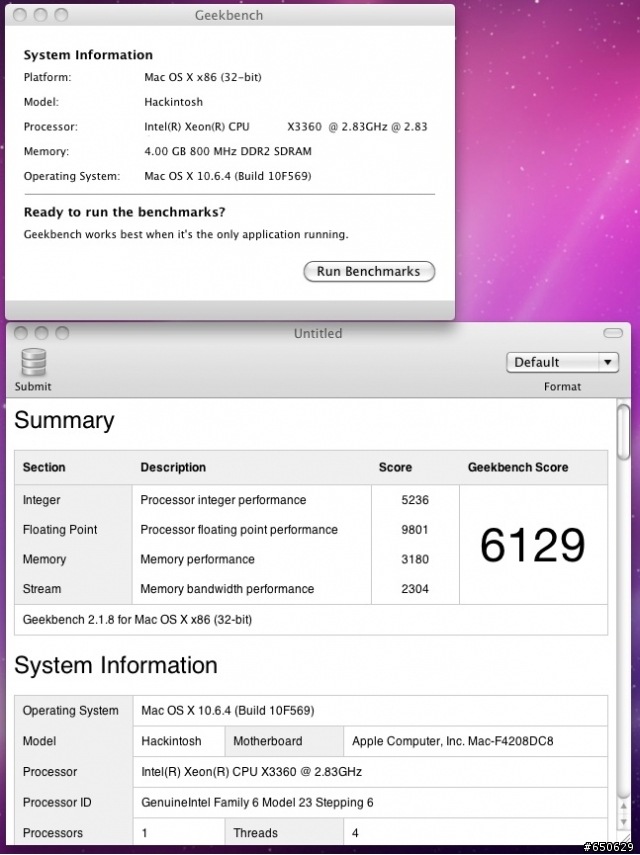The height and width of the screenshot is (855, 640).
Task: Close the Geekbench window with red button
Action: (x=20, y=15)
